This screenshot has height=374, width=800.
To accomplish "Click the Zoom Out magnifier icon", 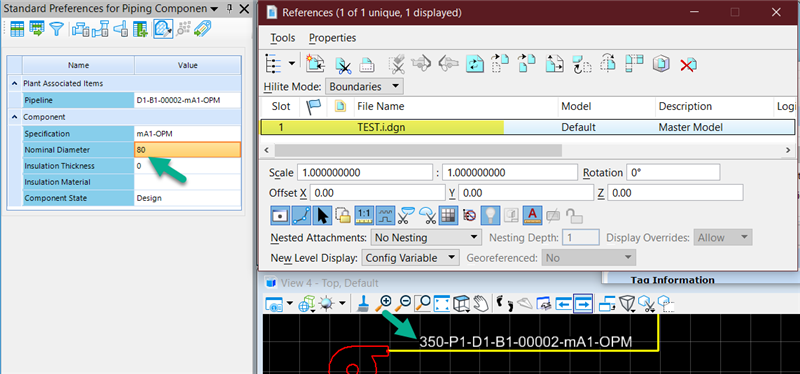I will click(x=403, y=304).
